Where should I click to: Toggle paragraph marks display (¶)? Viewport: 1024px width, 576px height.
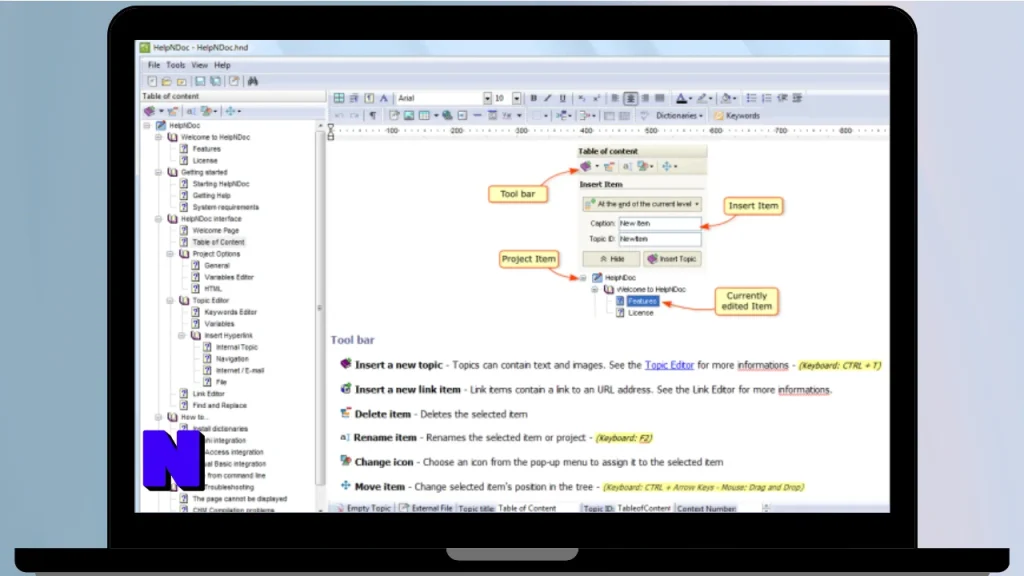(x=373, y=116)
